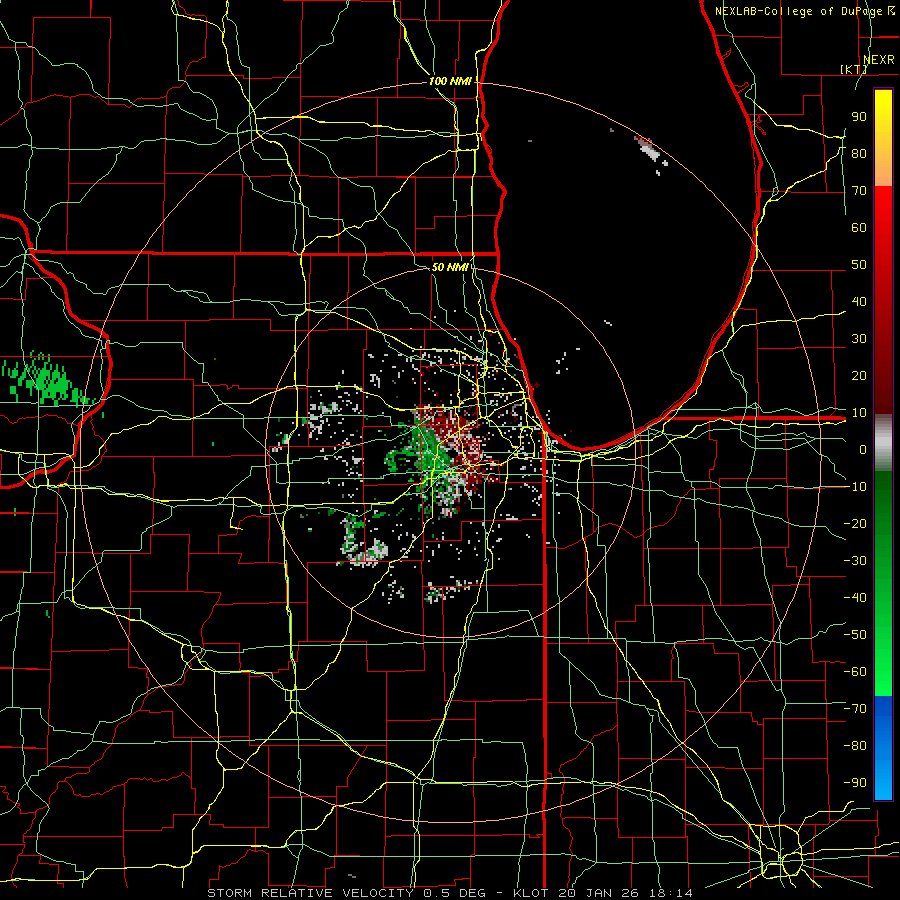Click the -40 value on velocity scale
This screenshot has height=900, width=900.
coord(855,598)
